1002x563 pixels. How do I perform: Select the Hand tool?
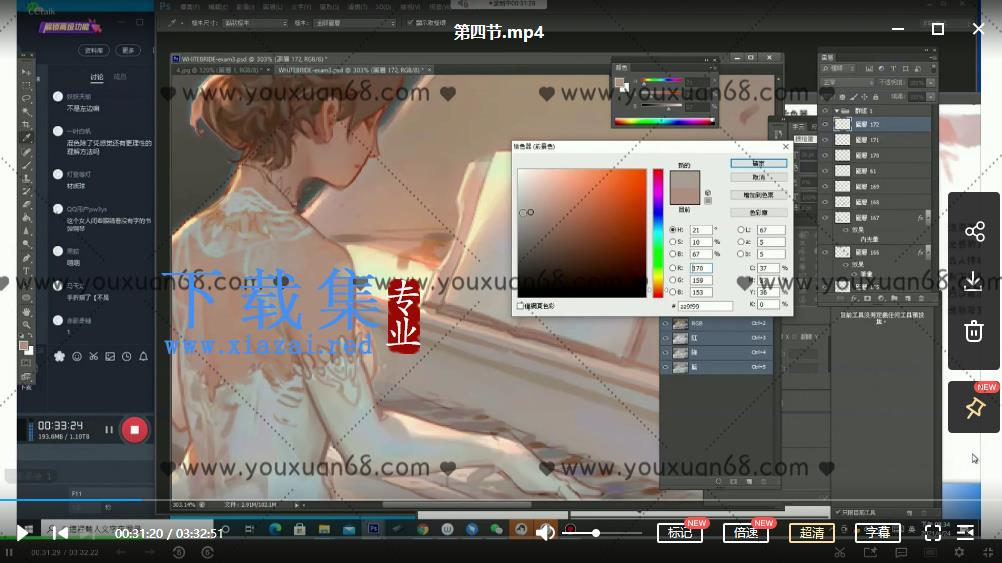coord(26,311)
